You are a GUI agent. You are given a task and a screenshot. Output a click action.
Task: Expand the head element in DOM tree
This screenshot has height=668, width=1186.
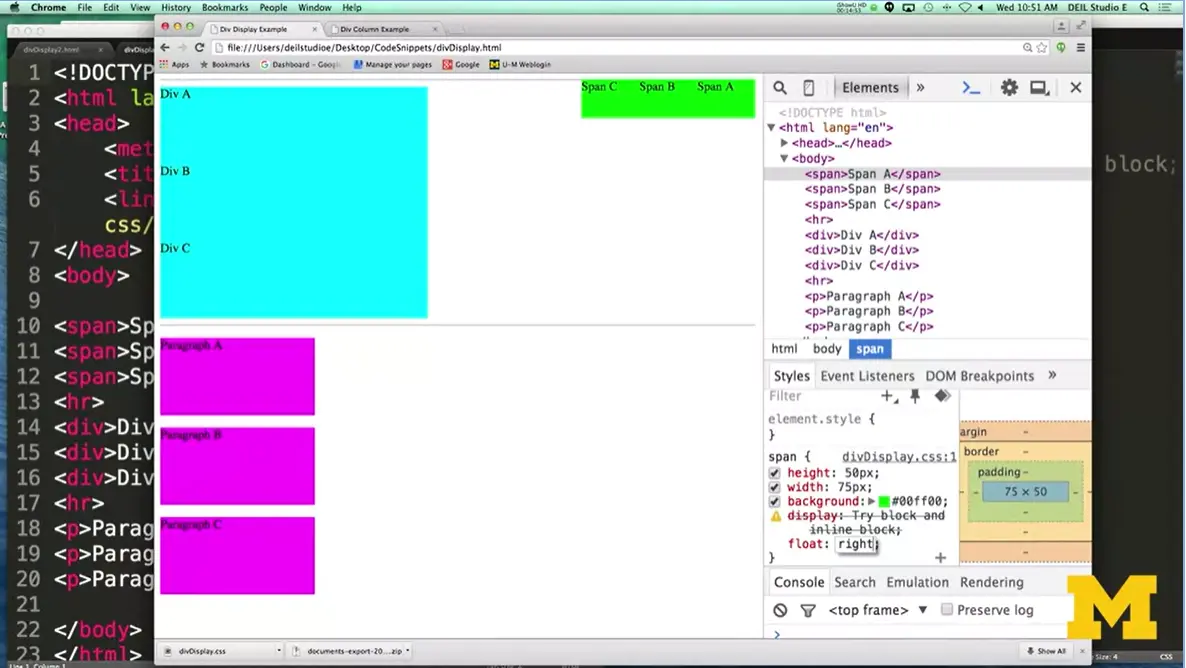pos(785,143)
